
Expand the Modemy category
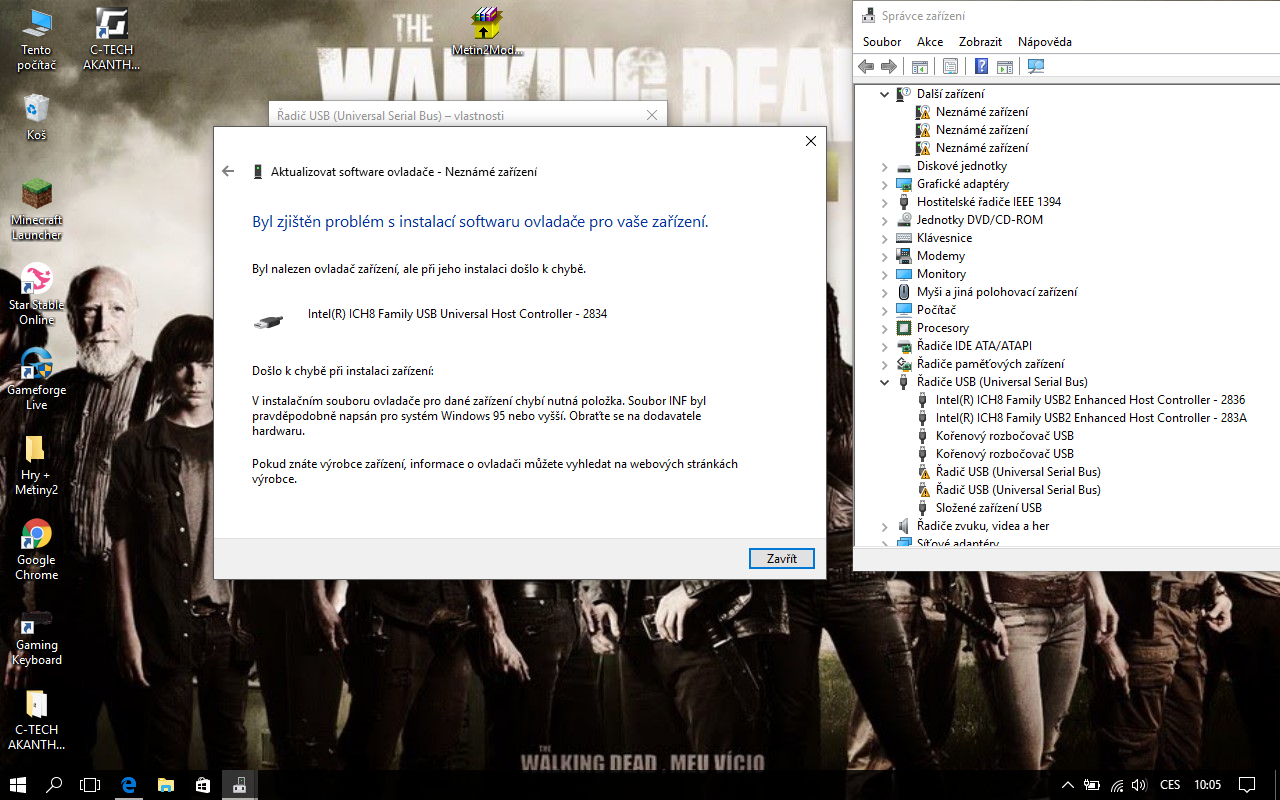tap(884, 256)
